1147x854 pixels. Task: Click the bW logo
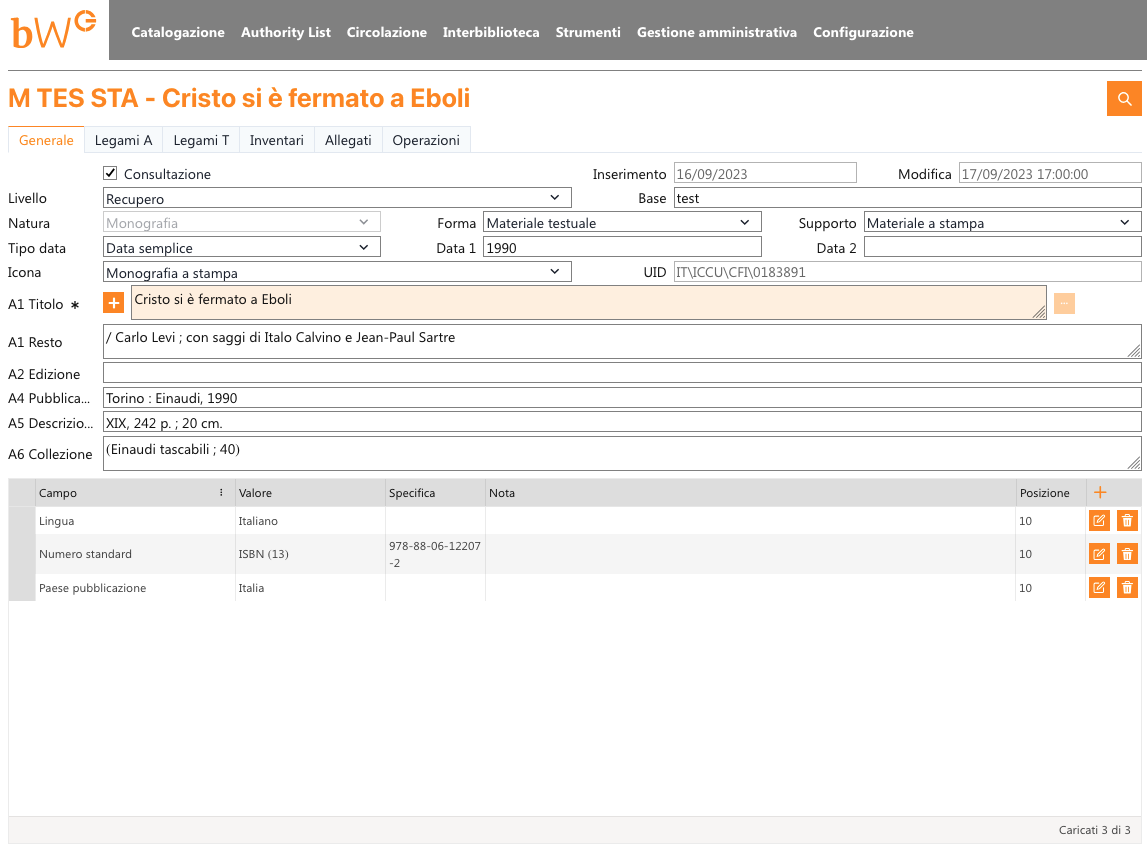tap(54, 30)
